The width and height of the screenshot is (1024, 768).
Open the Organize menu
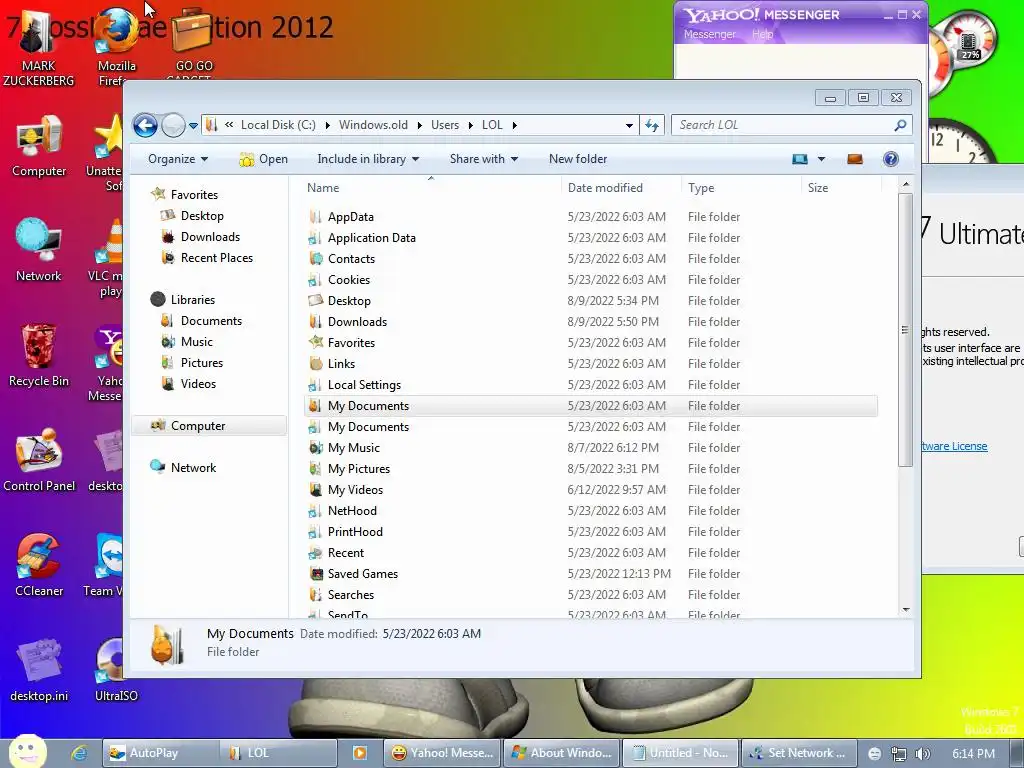[178, 159]
